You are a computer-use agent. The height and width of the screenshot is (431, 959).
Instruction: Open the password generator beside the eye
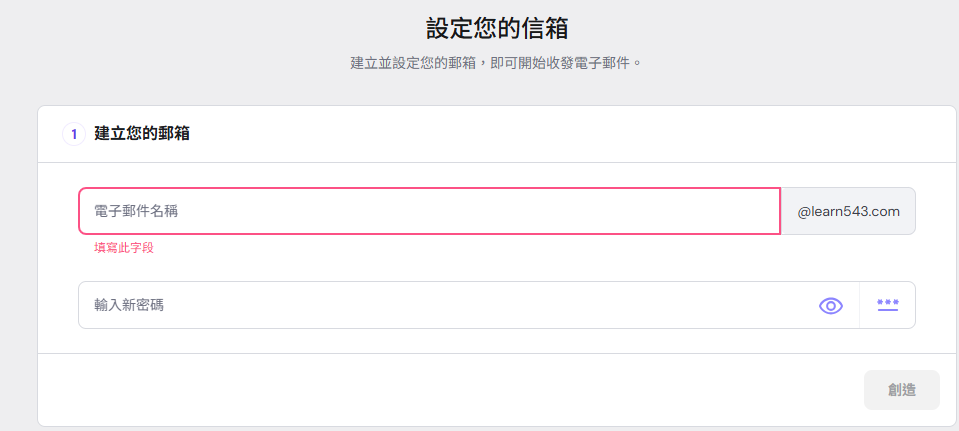click(887, 306)
